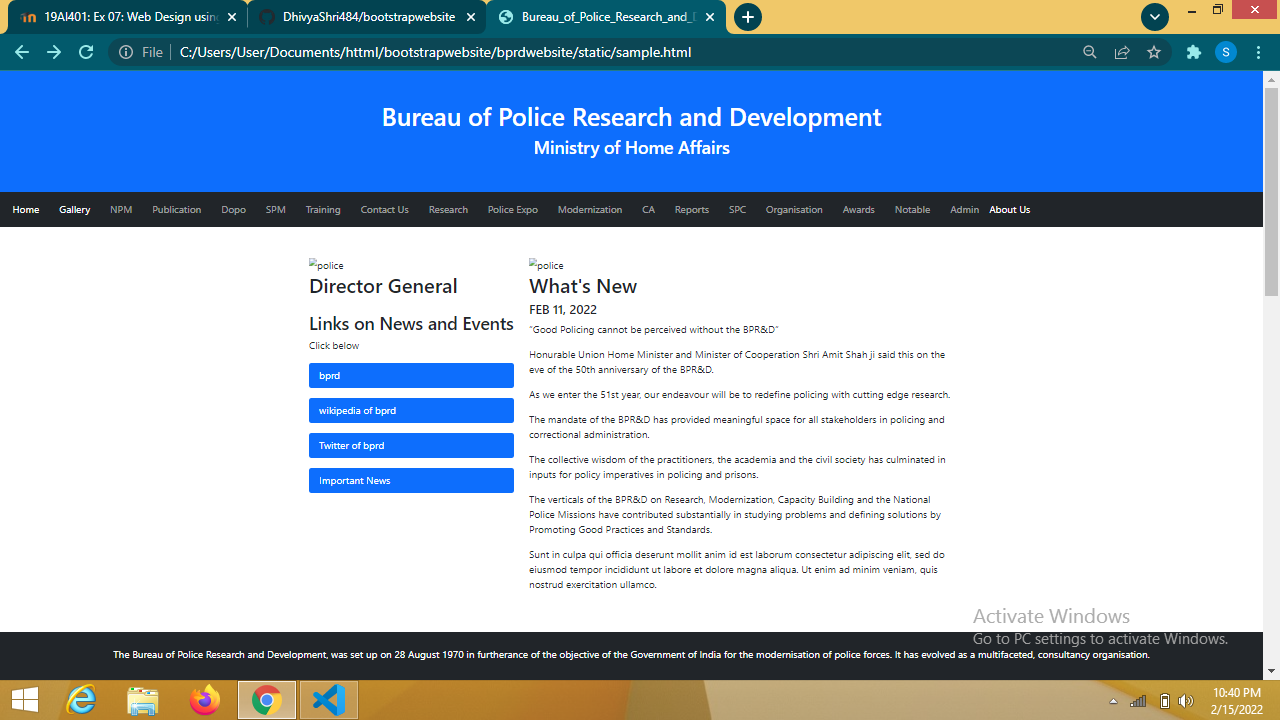Close the DhivyaShri484/bootstrapwebsite tab
The height and width of the screenshot is (720, 1280).
coord(470,17)
